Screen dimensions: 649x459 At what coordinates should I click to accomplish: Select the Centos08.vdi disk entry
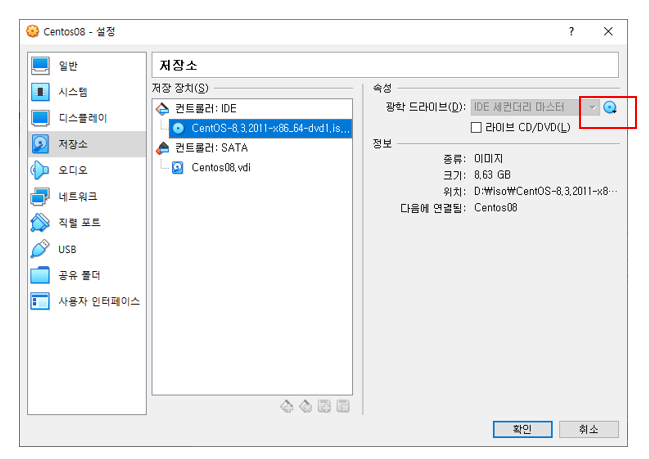[x=221, y=168]
